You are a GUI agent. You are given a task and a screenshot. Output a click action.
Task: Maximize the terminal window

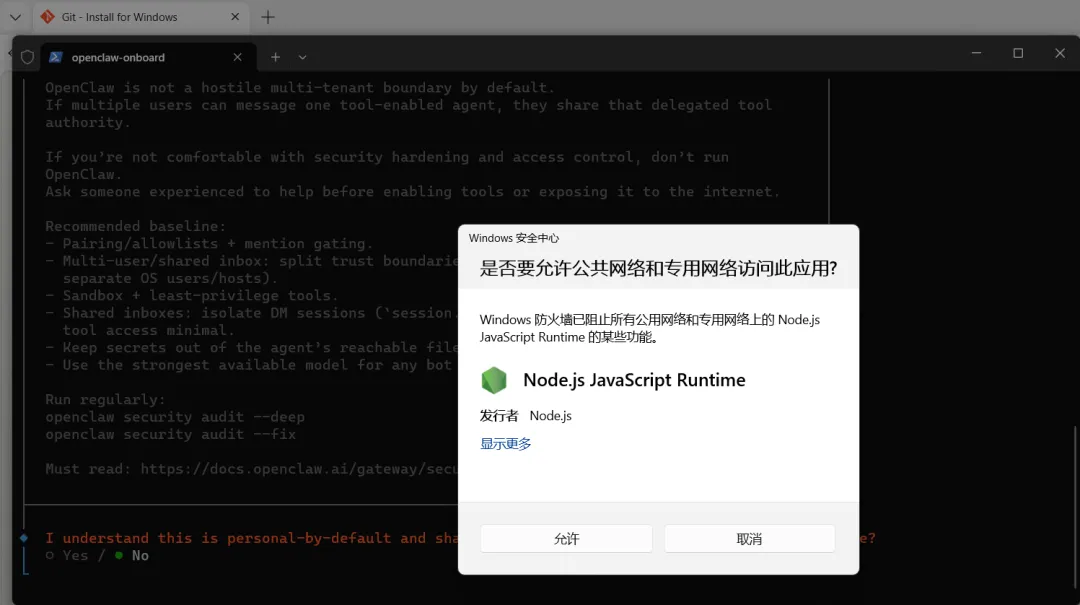(1018, 53)
